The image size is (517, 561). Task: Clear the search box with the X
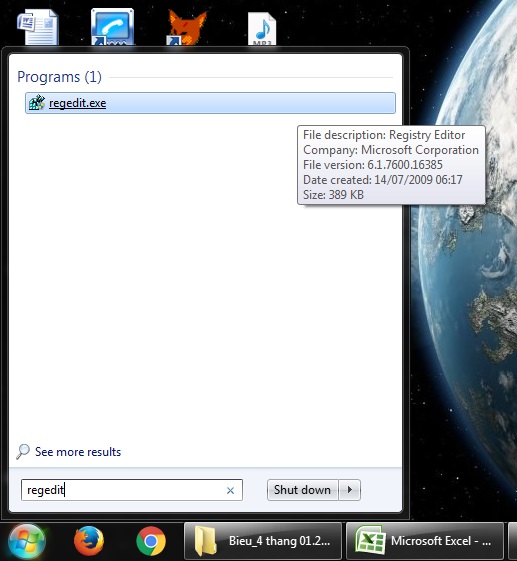tap(230, 491)
